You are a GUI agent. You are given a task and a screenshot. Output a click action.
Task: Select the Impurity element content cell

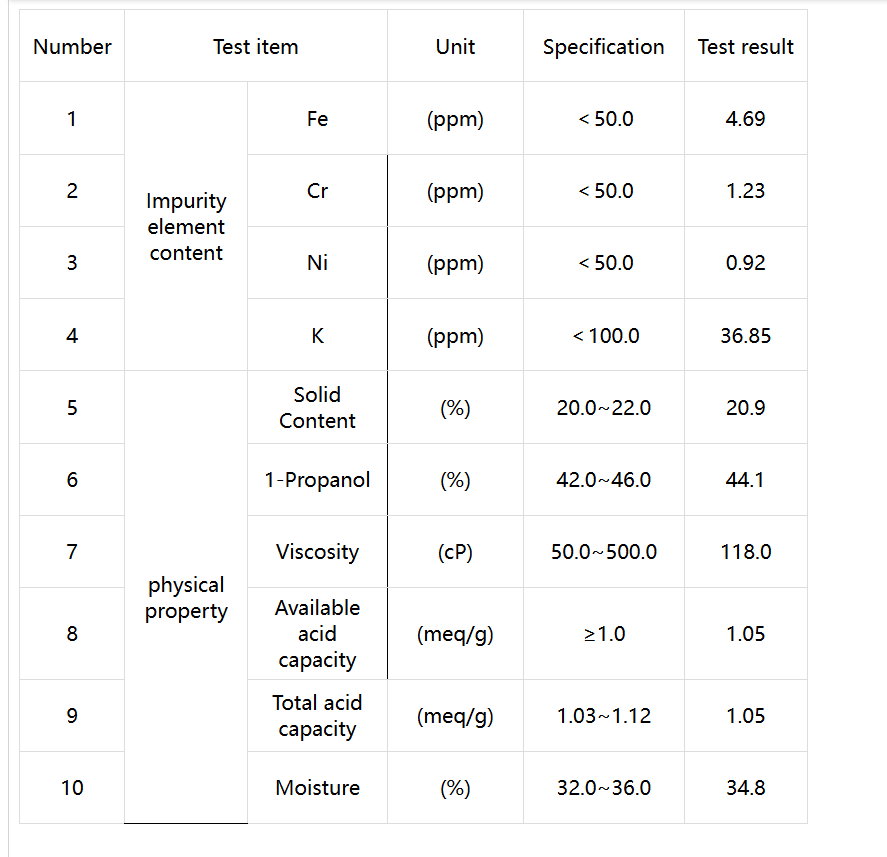(x=186, y=226)
